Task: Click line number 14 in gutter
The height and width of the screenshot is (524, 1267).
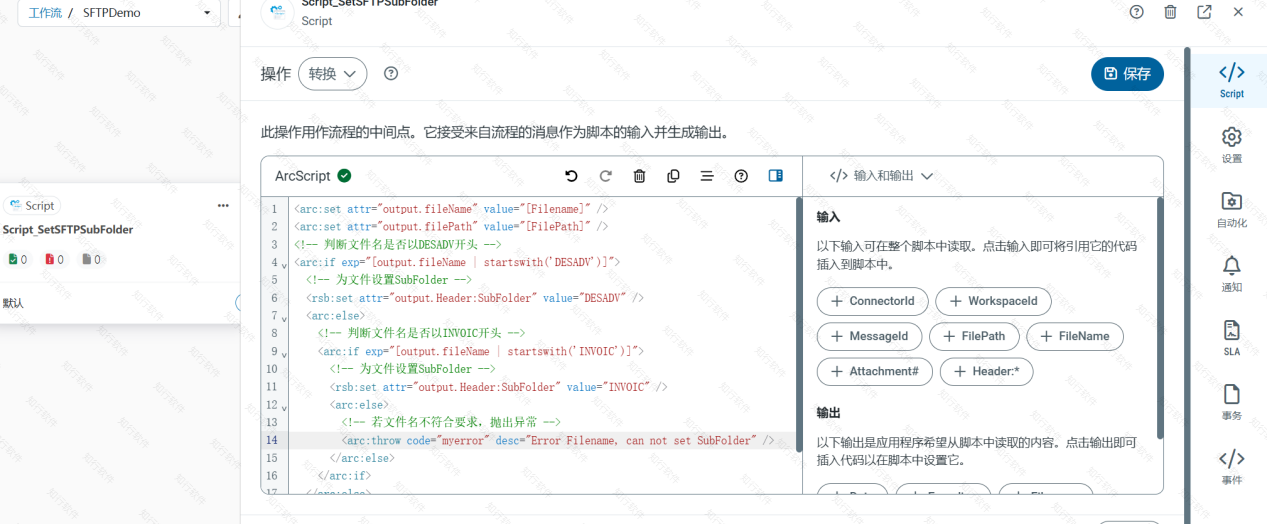Action: point(271,440)
